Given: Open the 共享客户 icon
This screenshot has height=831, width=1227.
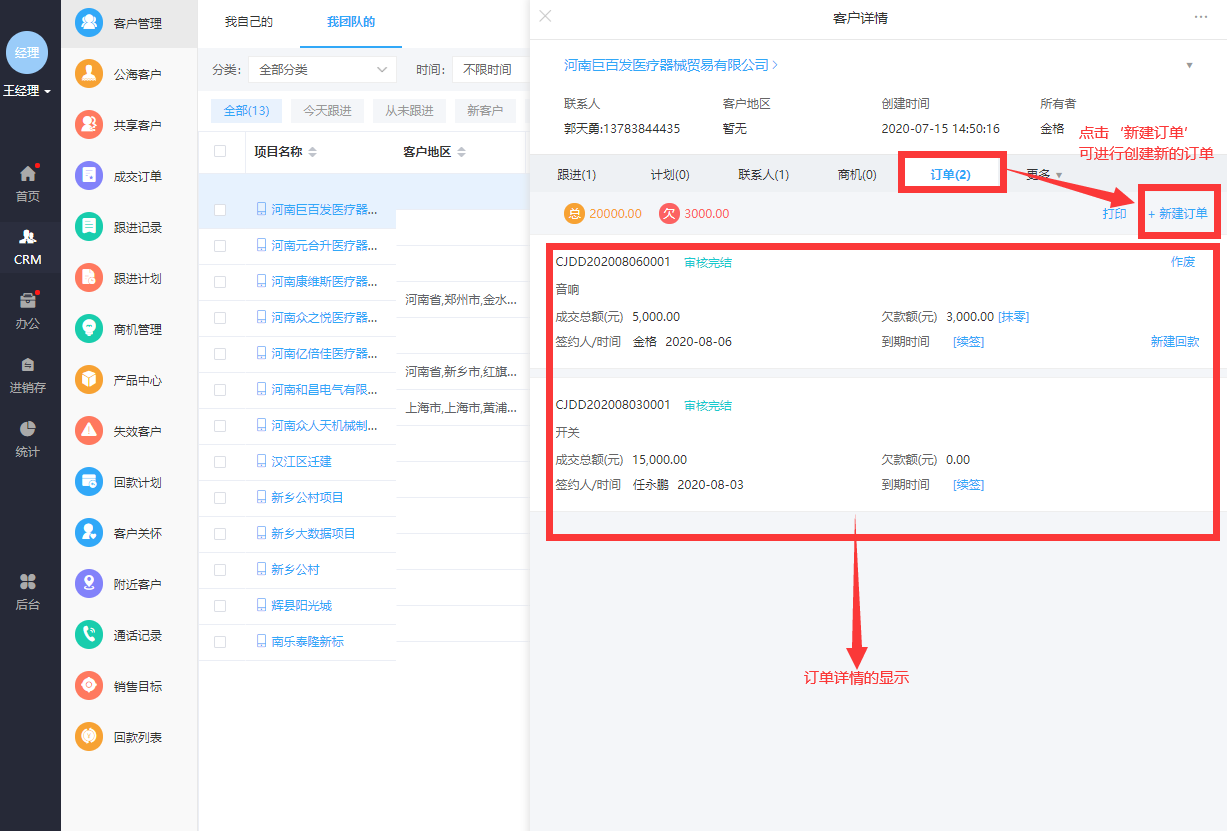Looking at the screenshot, I should (89, 125).
